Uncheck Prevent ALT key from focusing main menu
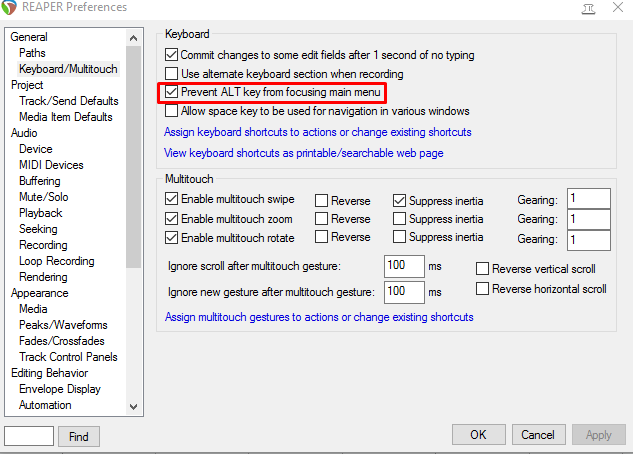 (x=172, y=92)
